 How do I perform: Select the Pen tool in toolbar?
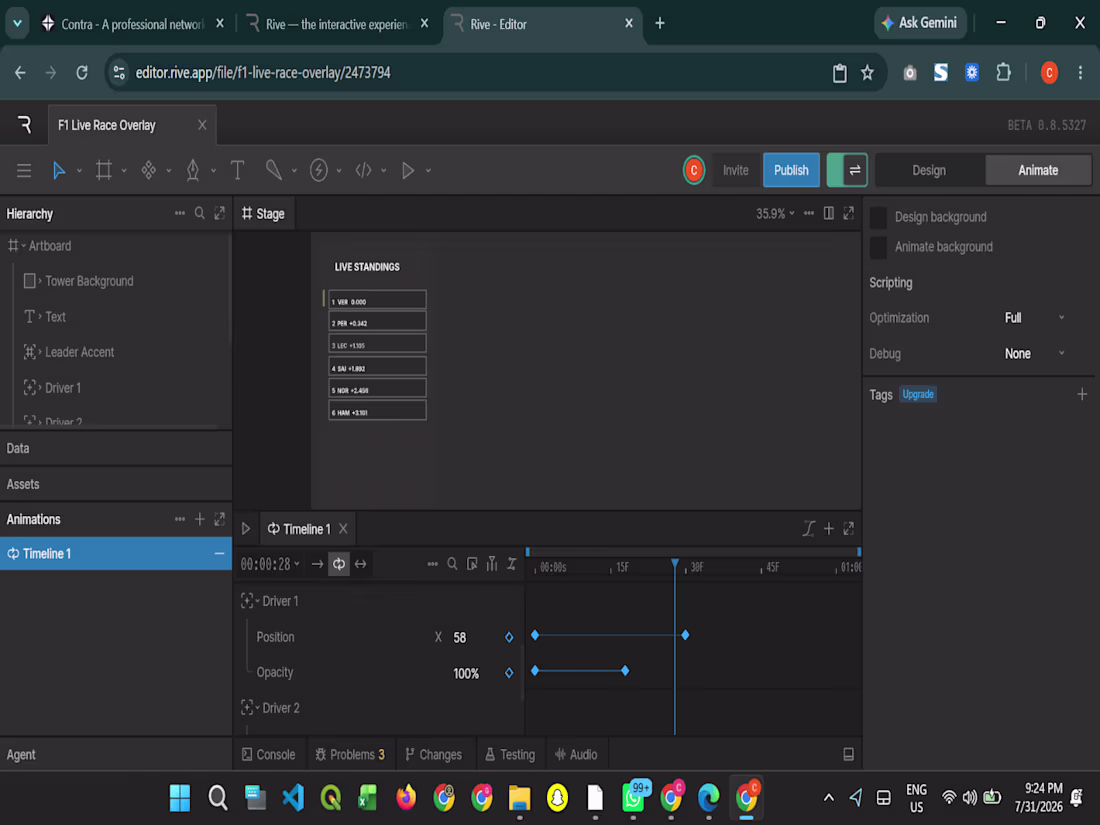[x=193, y=170]
